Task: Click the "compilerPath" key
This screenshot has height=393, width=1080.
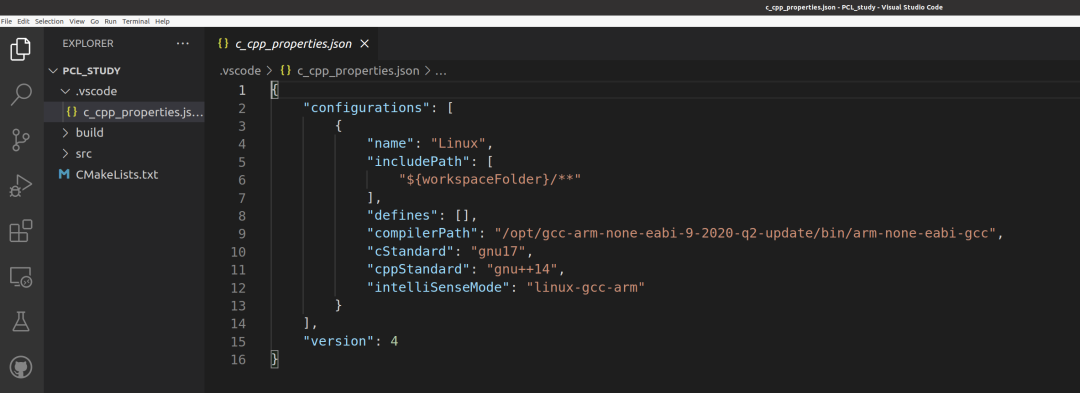Action: pos(423,233)
